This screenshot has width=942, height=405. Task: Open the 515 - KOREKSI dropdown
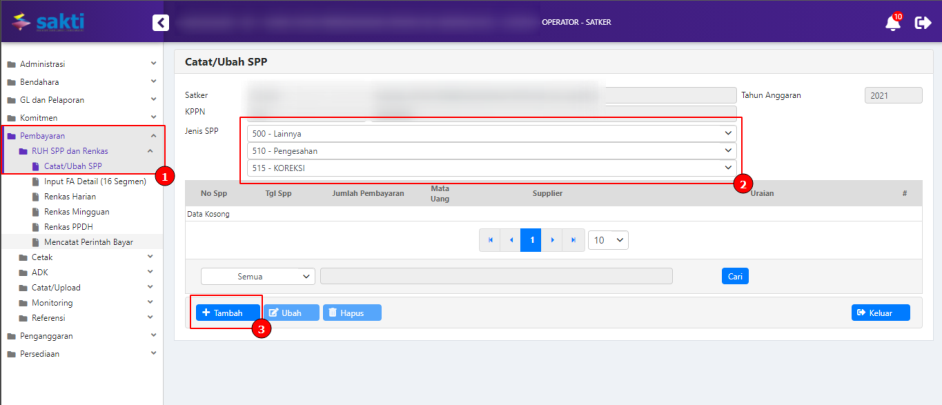(491, 167)
